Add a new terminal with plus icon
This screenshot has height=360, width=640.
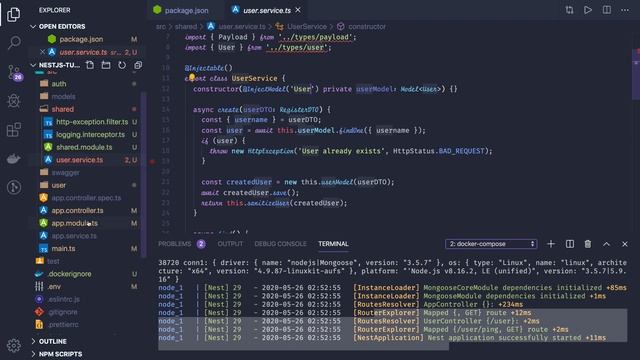(x=551, y=244)
